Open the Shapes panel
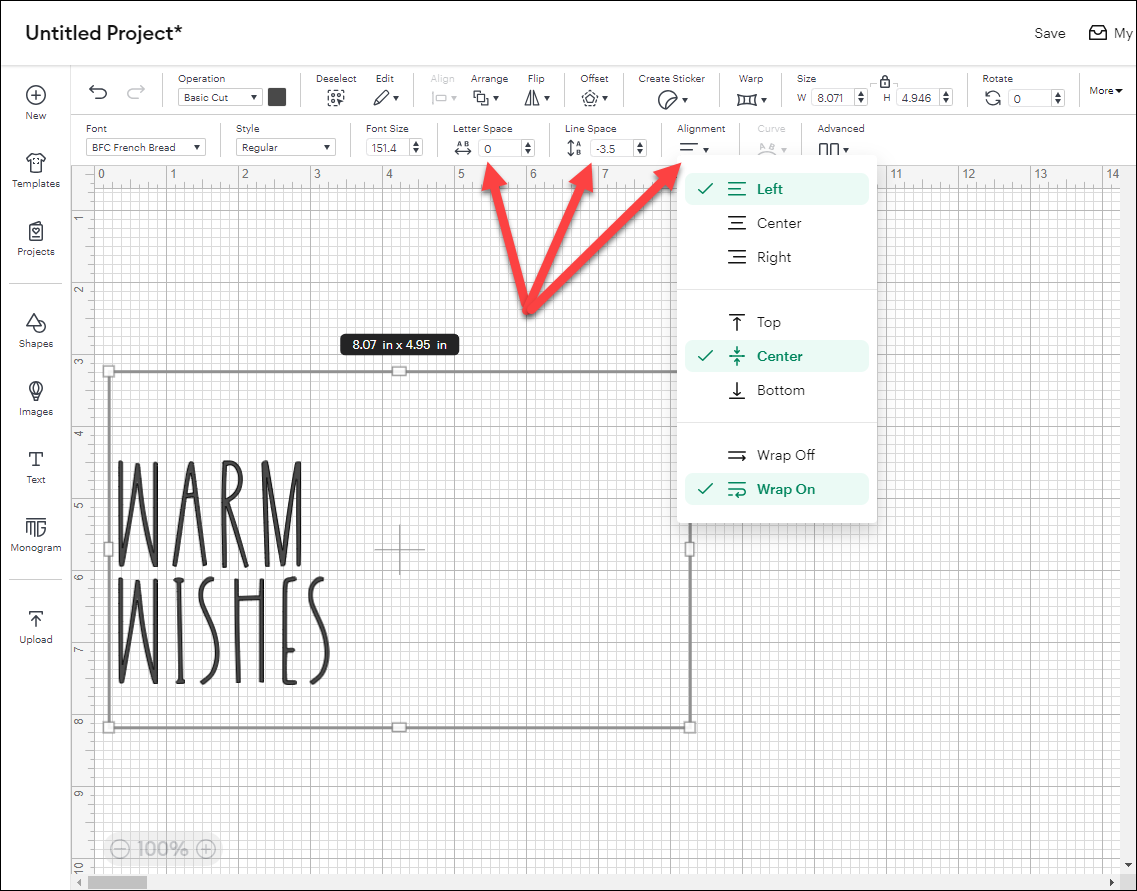 [36, 329]
